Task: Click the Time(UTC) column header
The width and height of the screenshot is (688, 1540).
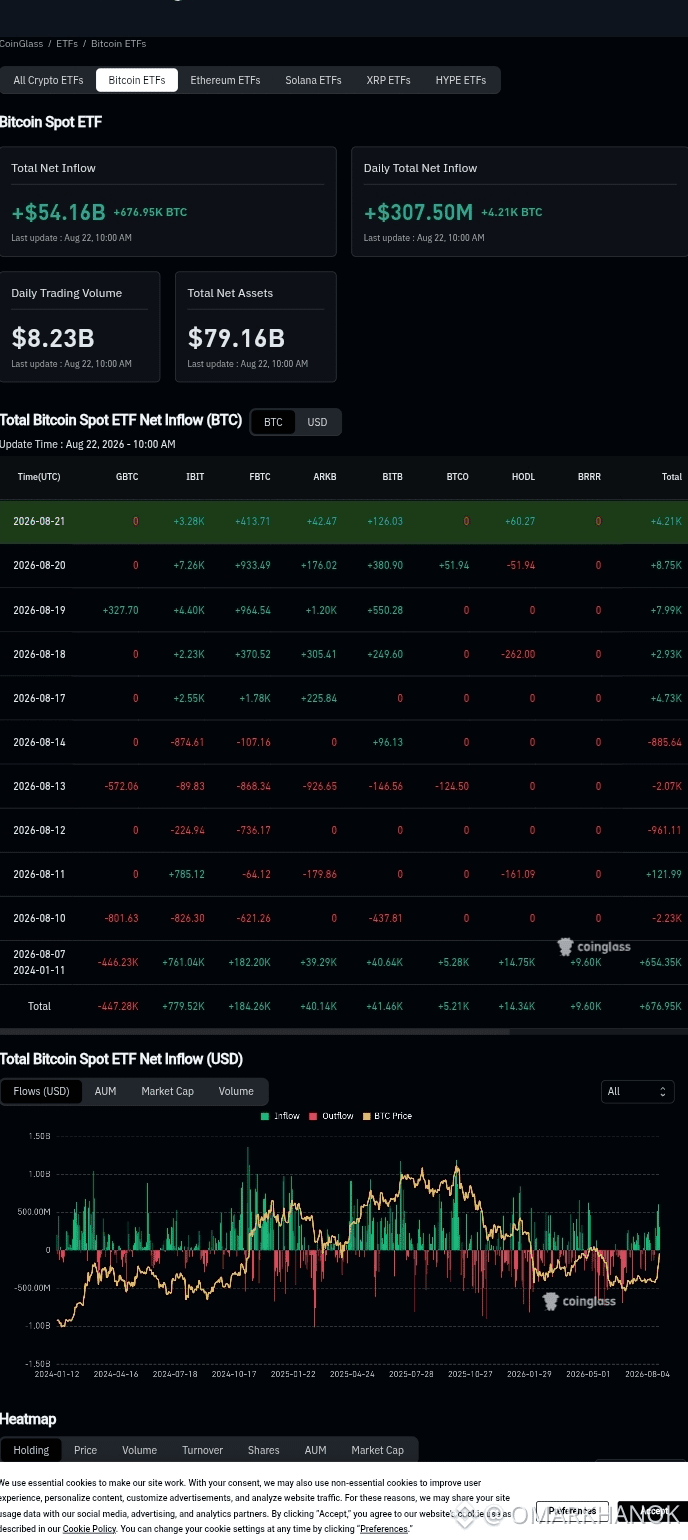Action: pyautogui.click(x=39, y=477)
